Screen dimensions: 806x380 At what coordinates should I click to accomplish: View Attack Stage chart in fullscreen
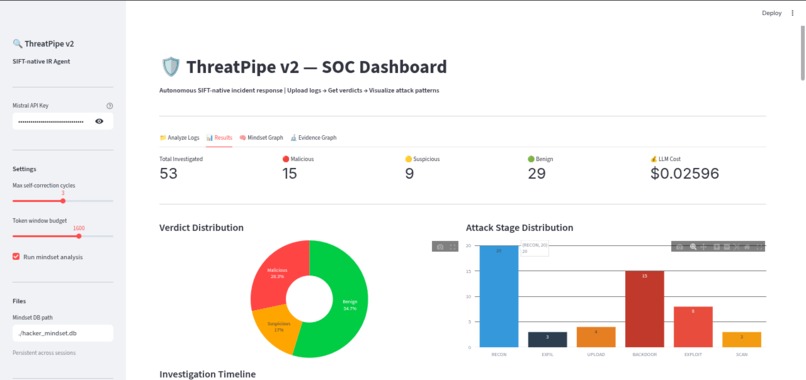click(760, 247)
